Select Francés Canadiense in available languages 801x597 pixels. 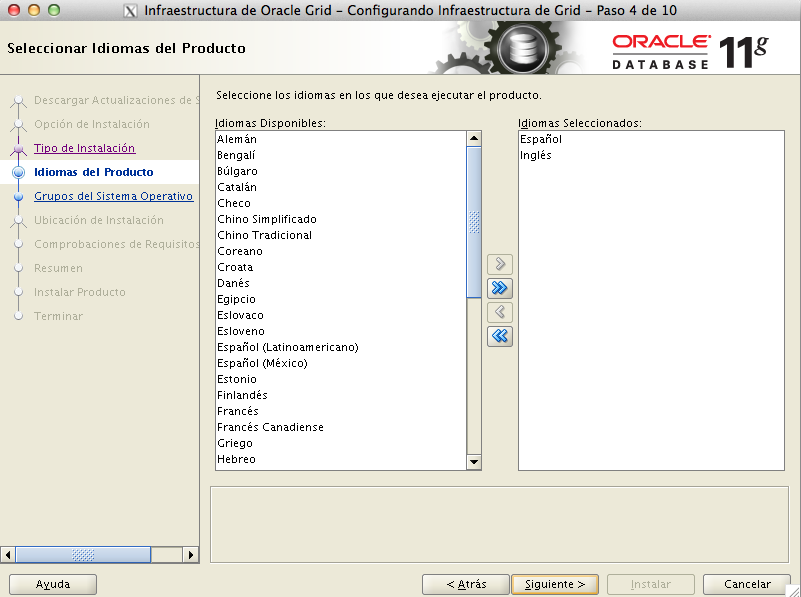270,427
